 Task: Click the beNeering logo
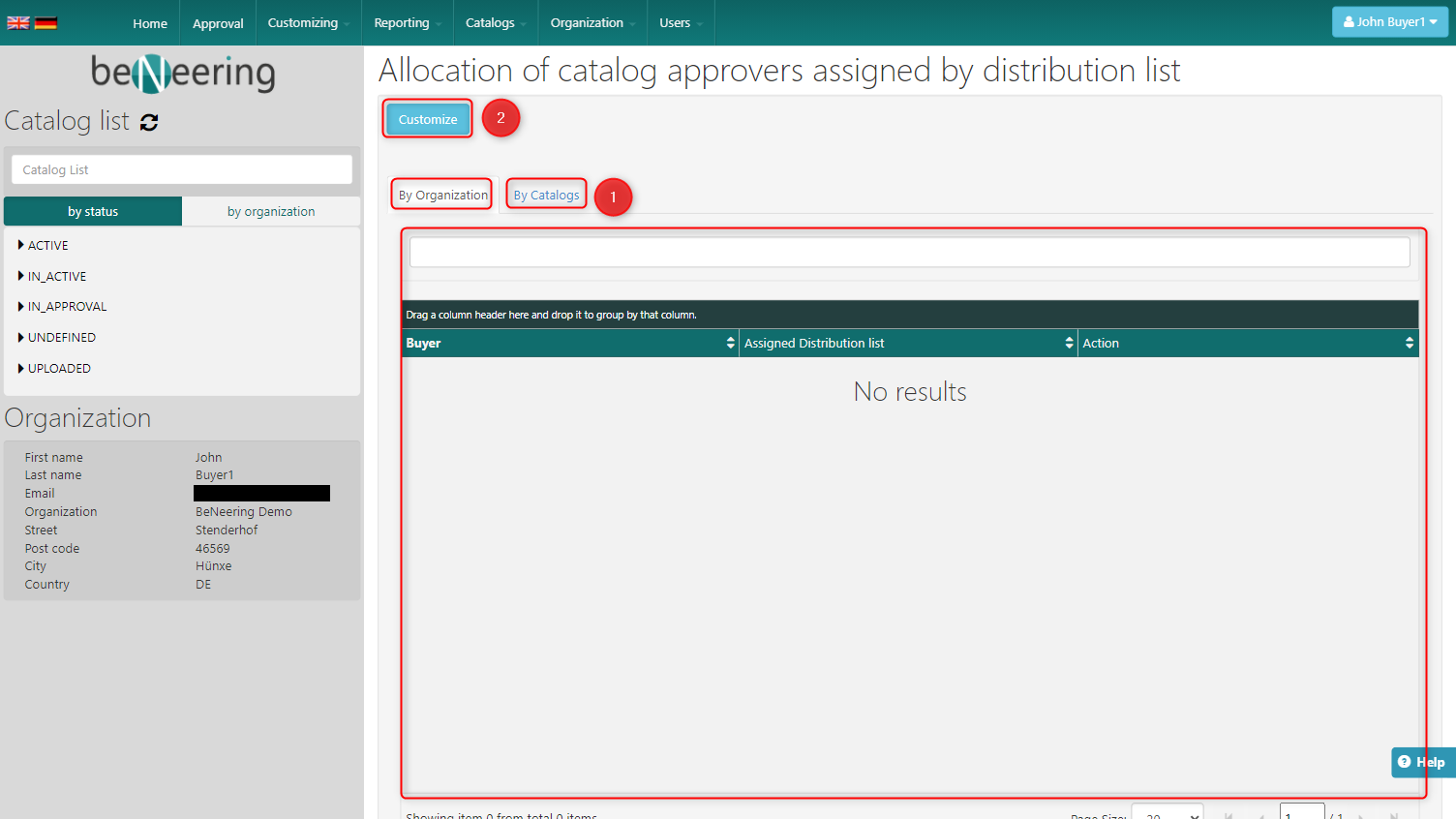coord(182,74)
